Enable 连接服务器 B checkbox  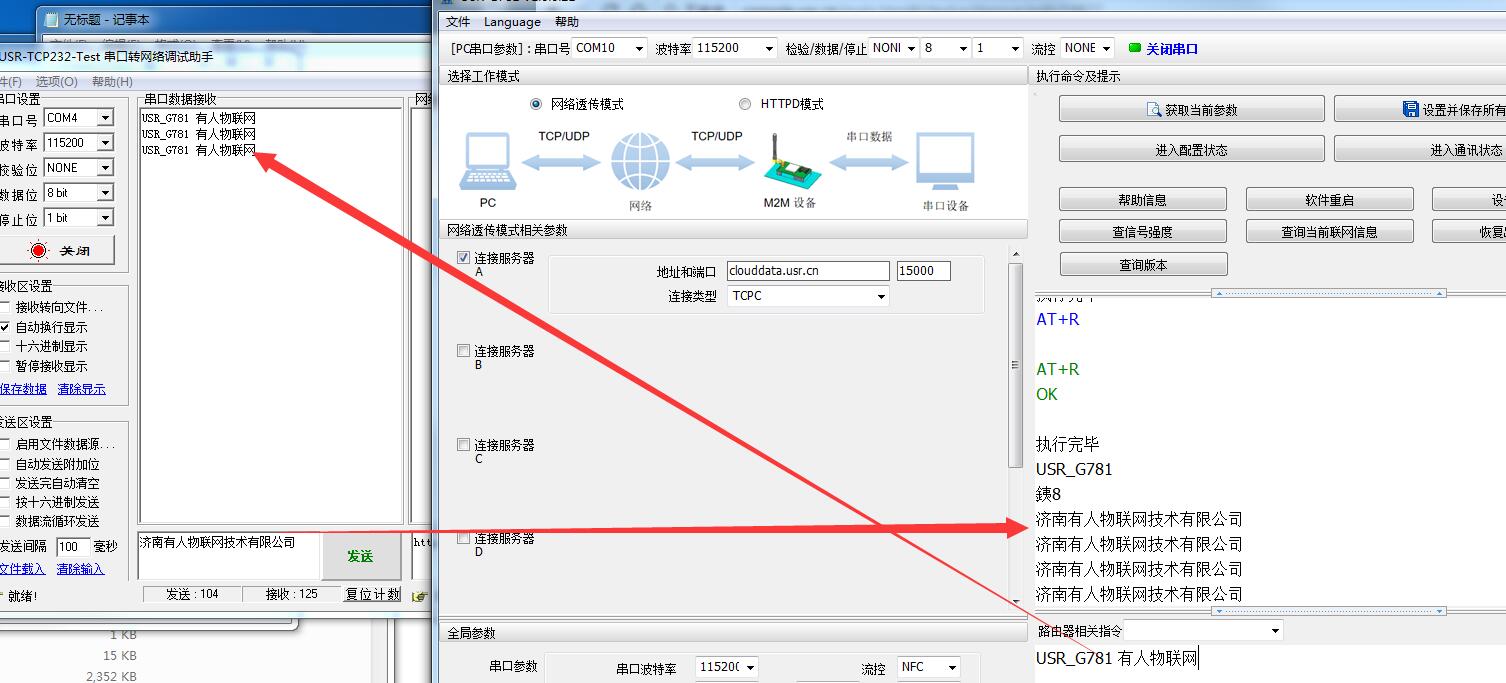click(463, 351)
